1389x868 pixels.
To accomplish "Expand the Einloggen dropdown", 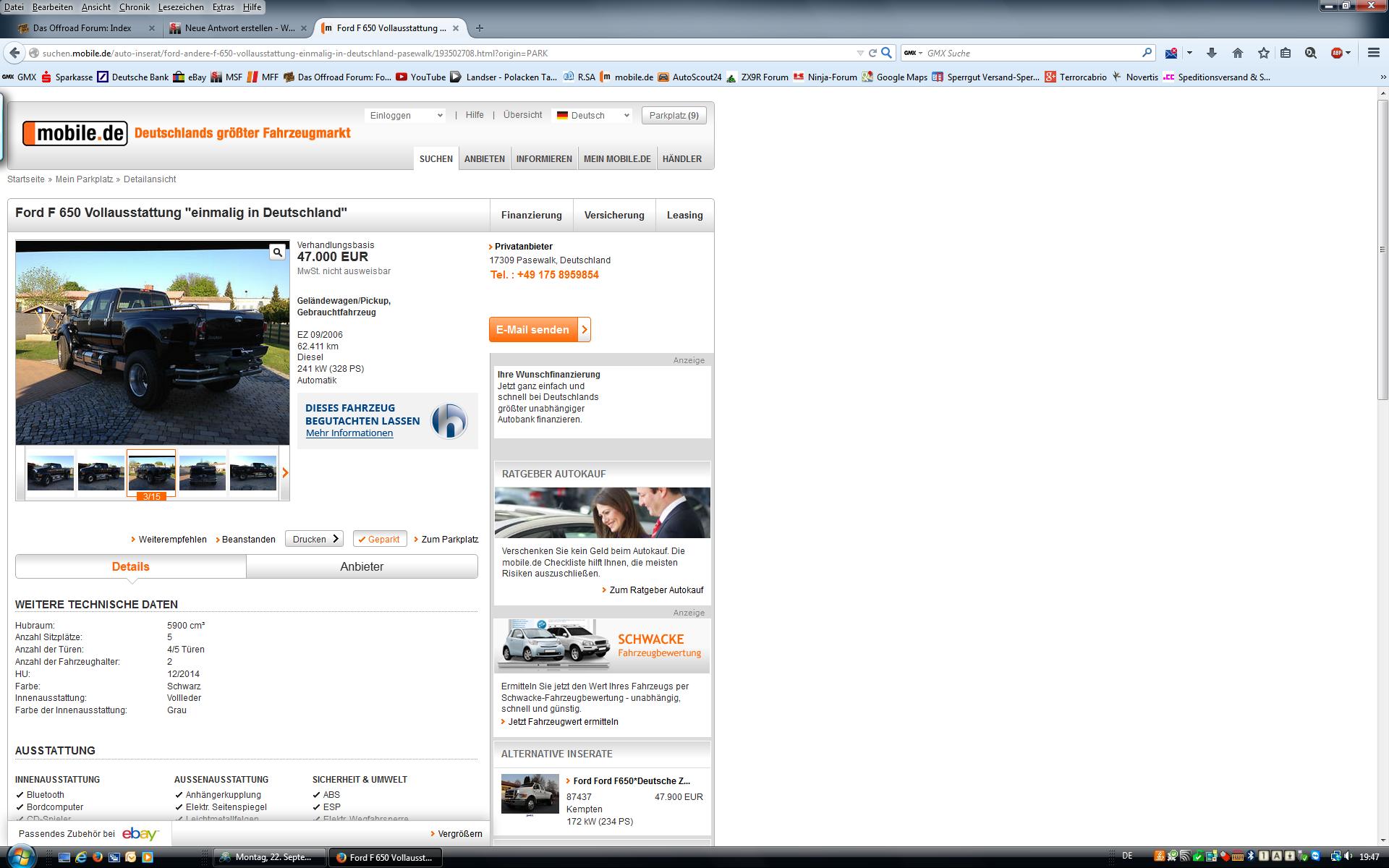I will tap(405, 116).
